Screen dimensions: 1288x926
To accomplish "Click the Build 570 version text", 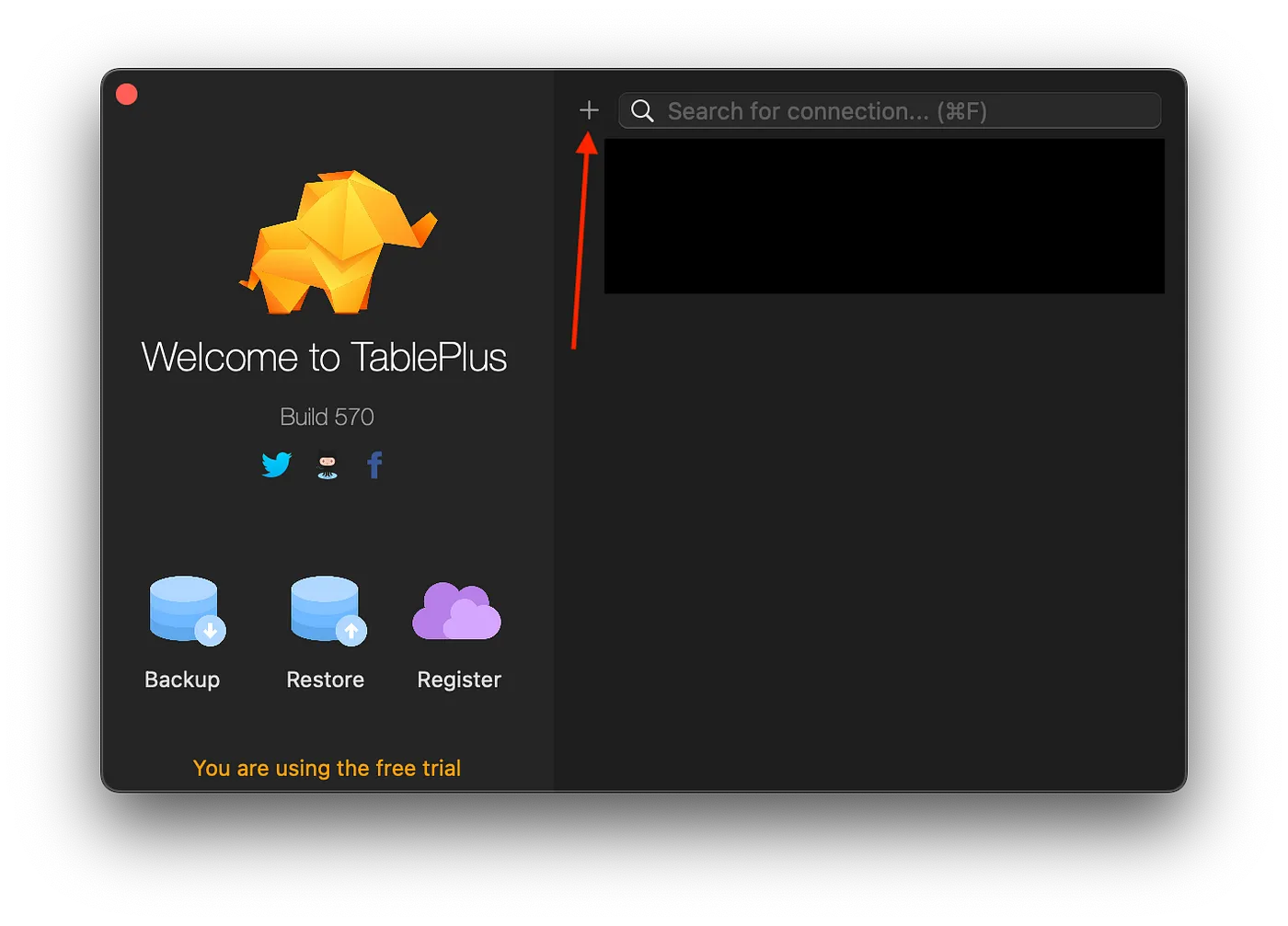I will tap(327, 417).
